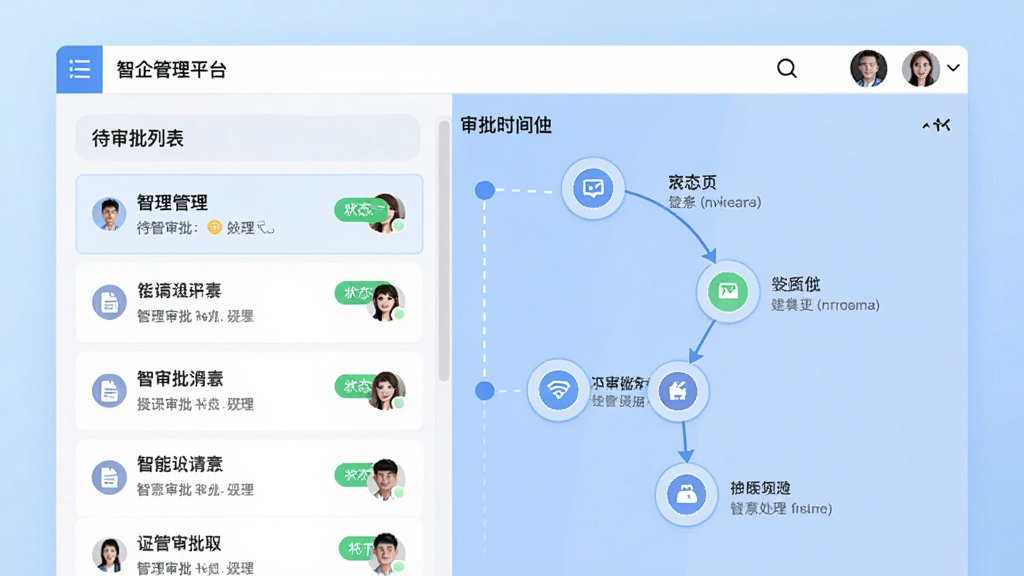
Task: Expand the account dropdown chevron
Action: pos(953,68)
